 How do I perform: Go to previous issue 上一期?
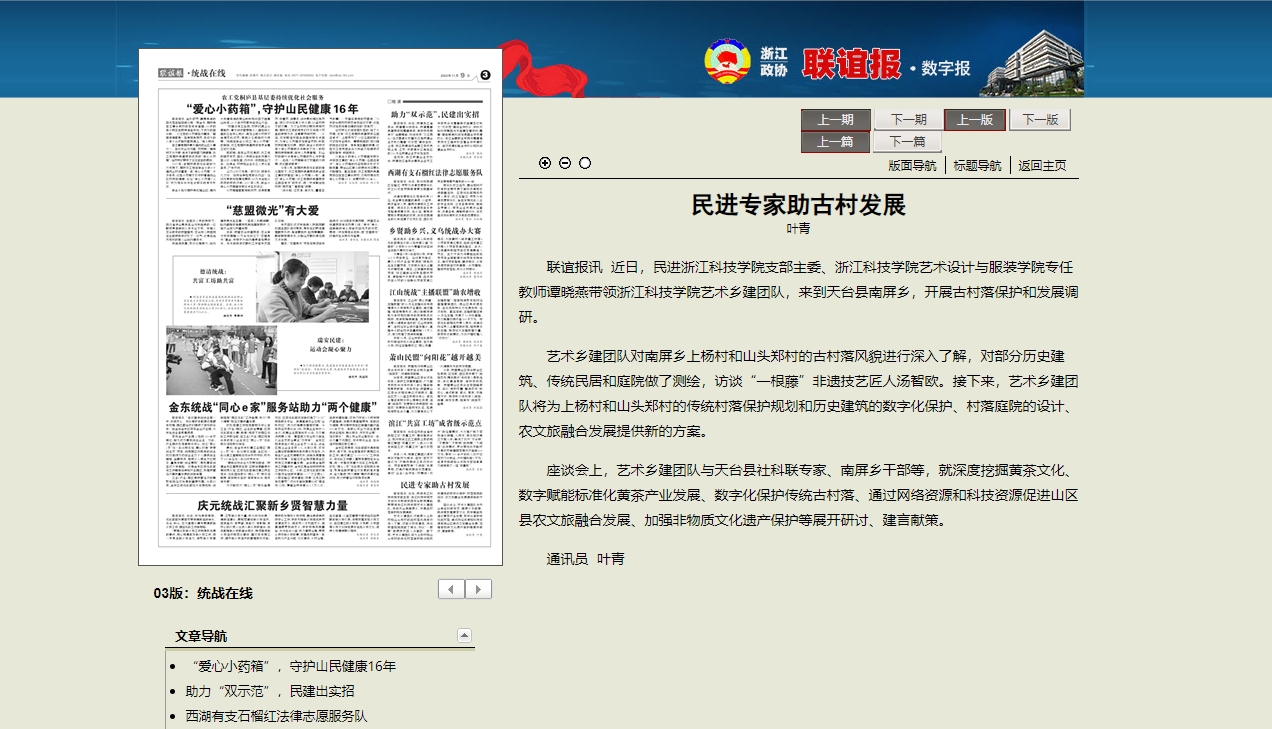click(836, 120)
